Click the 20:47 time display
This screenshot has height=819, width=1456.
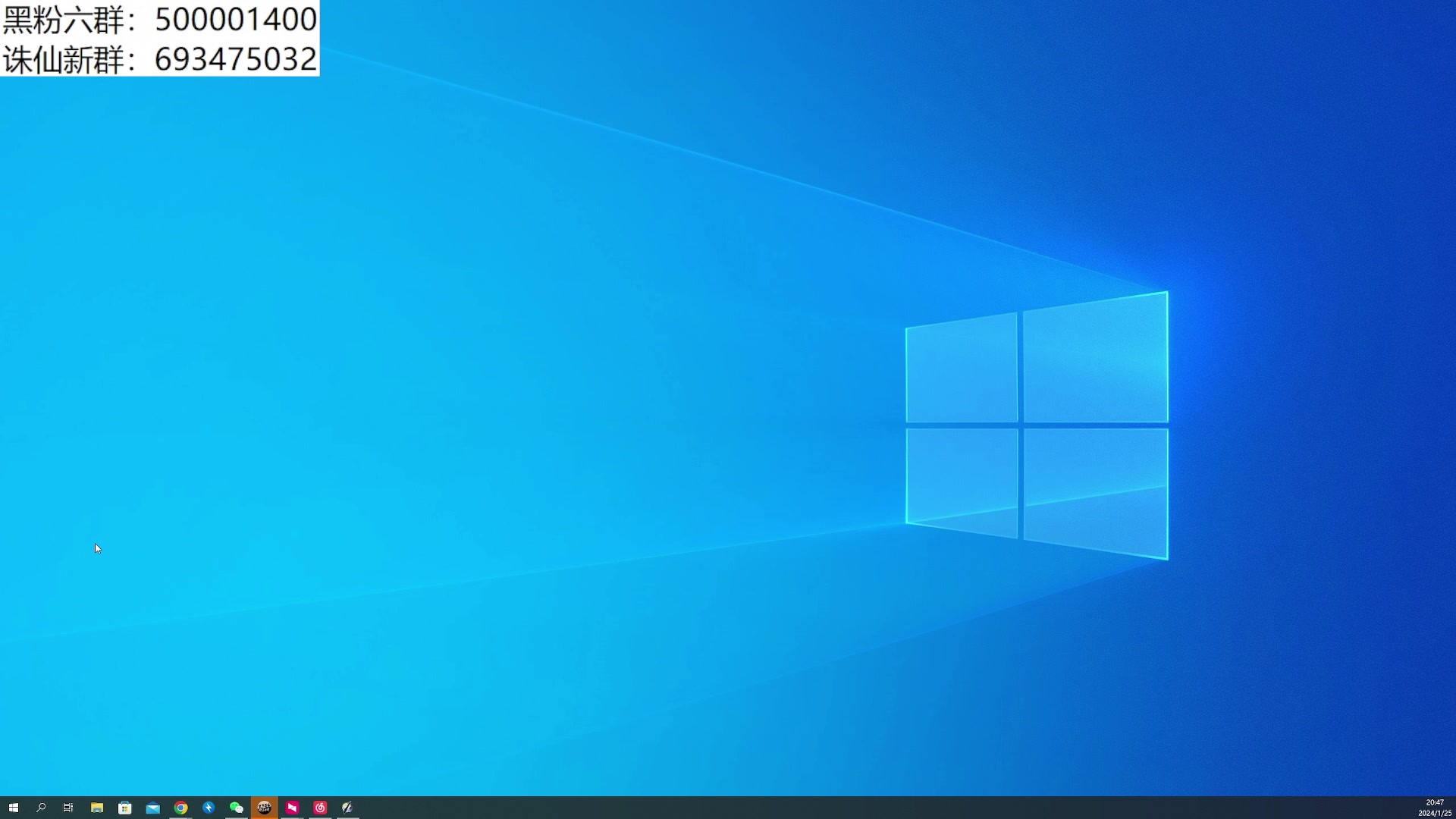click(1435, 802)
